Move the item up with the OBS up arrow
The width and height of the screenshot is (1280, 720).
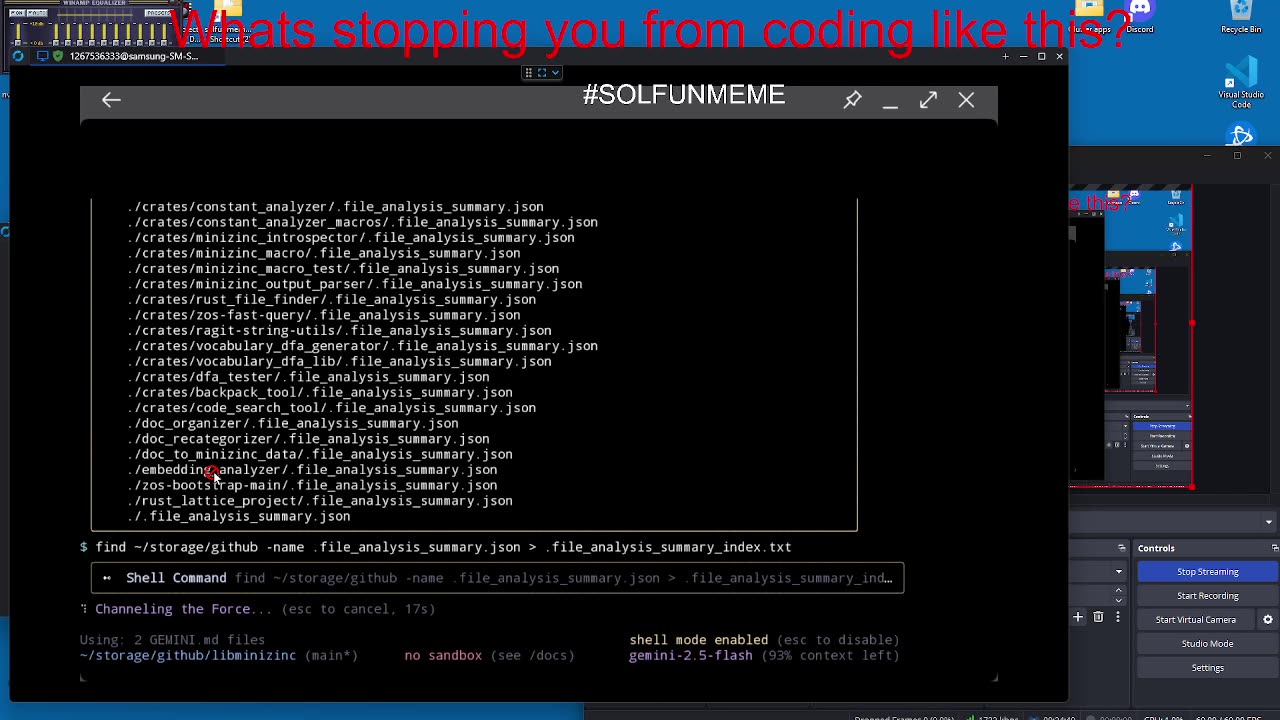tap(1118, 590)
